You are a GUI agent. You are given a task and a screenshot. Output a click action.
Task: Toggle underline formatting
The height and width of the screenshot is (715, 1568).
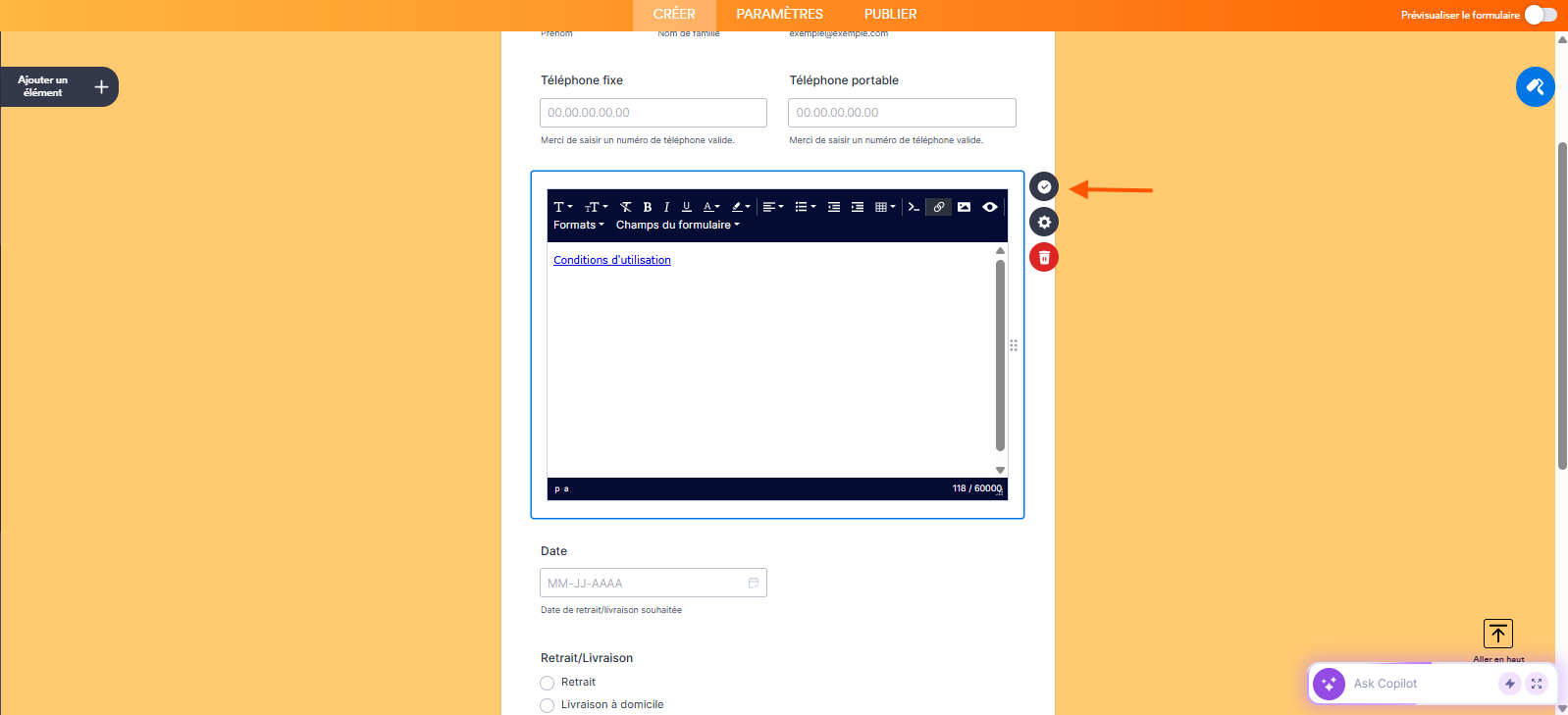coord(687,207)
